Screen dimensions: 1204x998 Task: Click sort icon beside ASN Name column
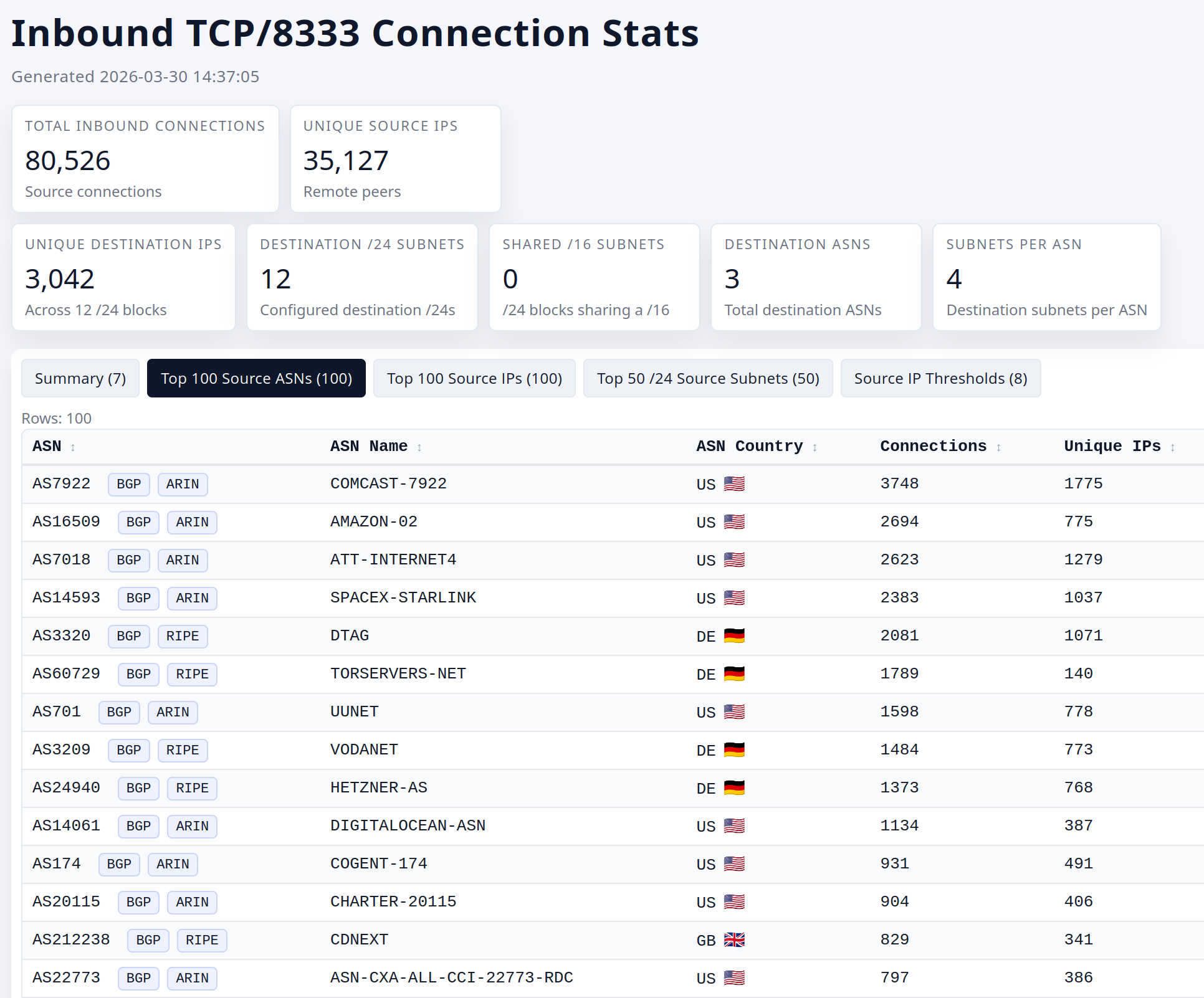tap(419, 448)
